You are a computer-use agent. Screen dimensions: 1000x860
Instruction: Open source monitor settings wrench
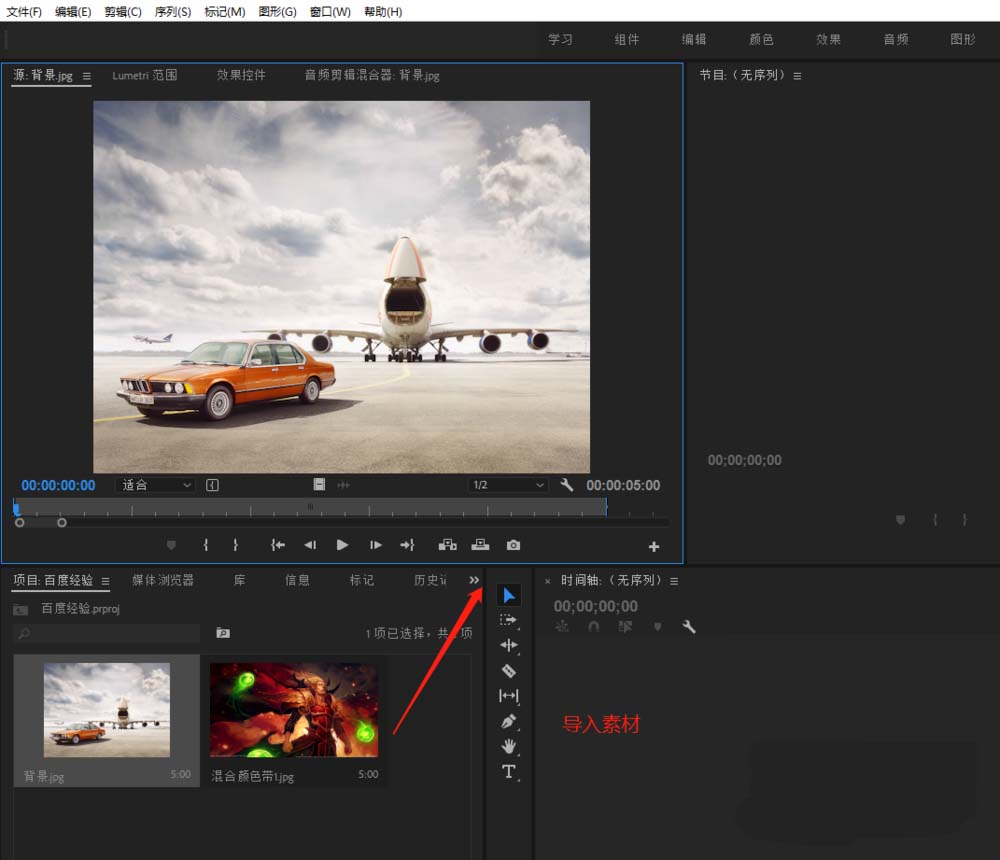tap(567, 485)
